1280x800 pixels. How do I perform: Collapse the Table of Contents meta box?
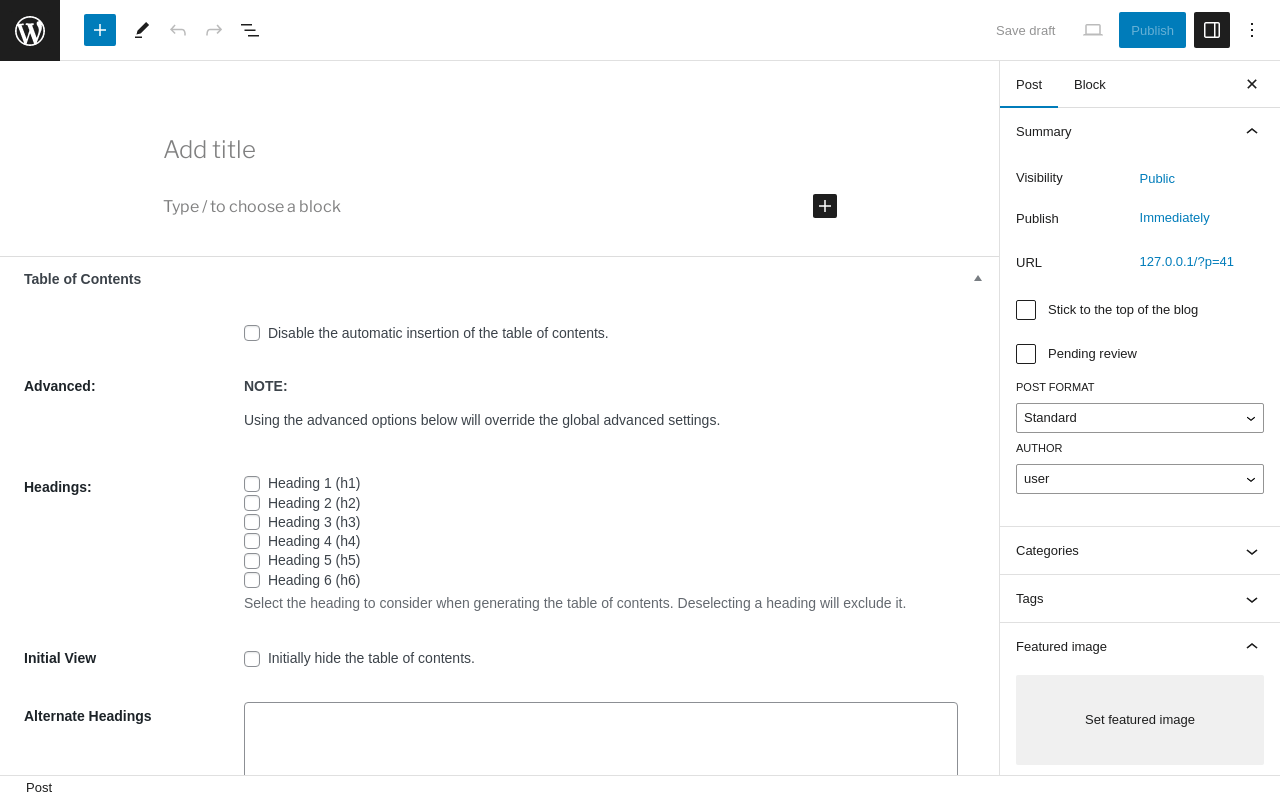tap(978, 278)
